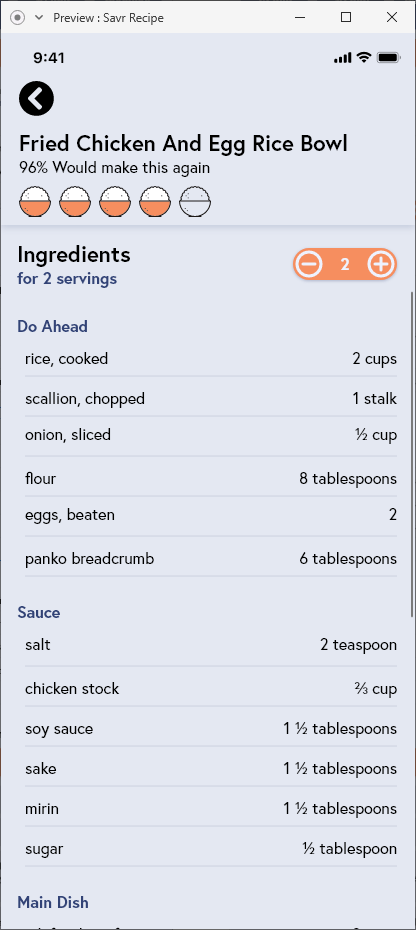The height and width of the screenshot is (930, 416).
Task: Open the Main Dish section heading
Action: [x=53, y=902]
